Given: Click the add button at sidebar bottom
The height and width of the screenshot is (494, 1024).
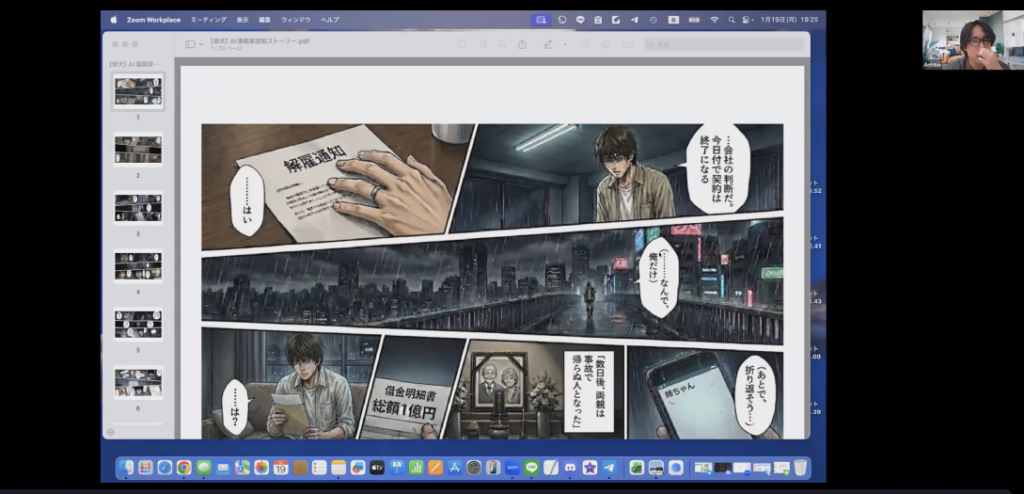Looking at the screenshot, I should (112, 432).
